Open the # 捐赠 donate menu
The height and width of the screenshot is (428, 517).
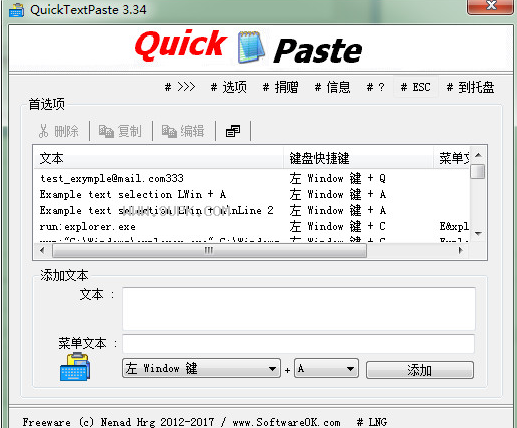pos(281,87)
